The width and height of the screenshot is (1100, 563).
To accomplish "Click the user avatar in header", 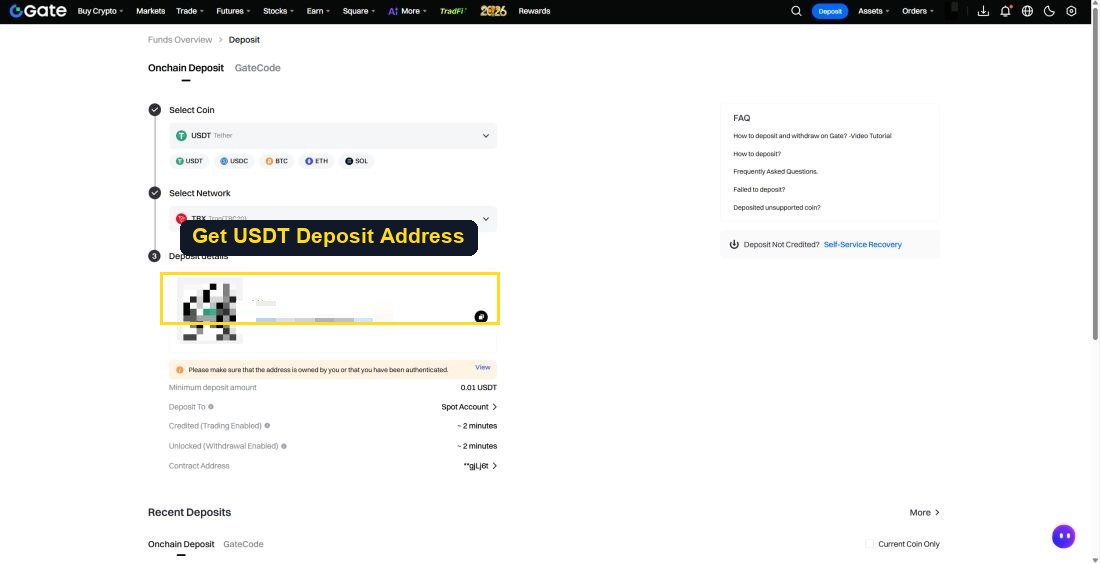I will pyautogui.click(x=953, y=11).
